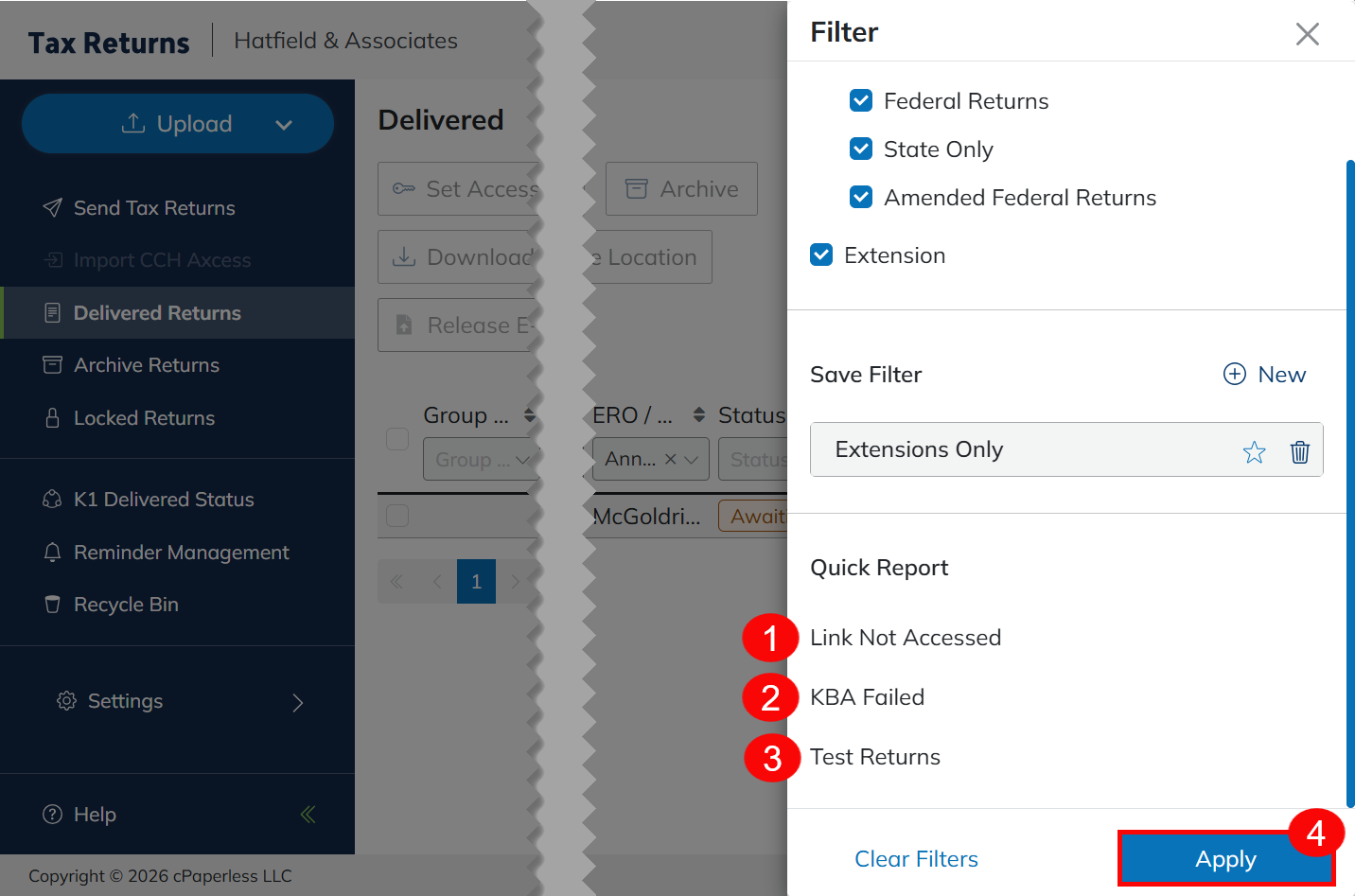Screen dimensions: 1355x896
Task: Uncheck the Extension checkbox
Action: 821,255
